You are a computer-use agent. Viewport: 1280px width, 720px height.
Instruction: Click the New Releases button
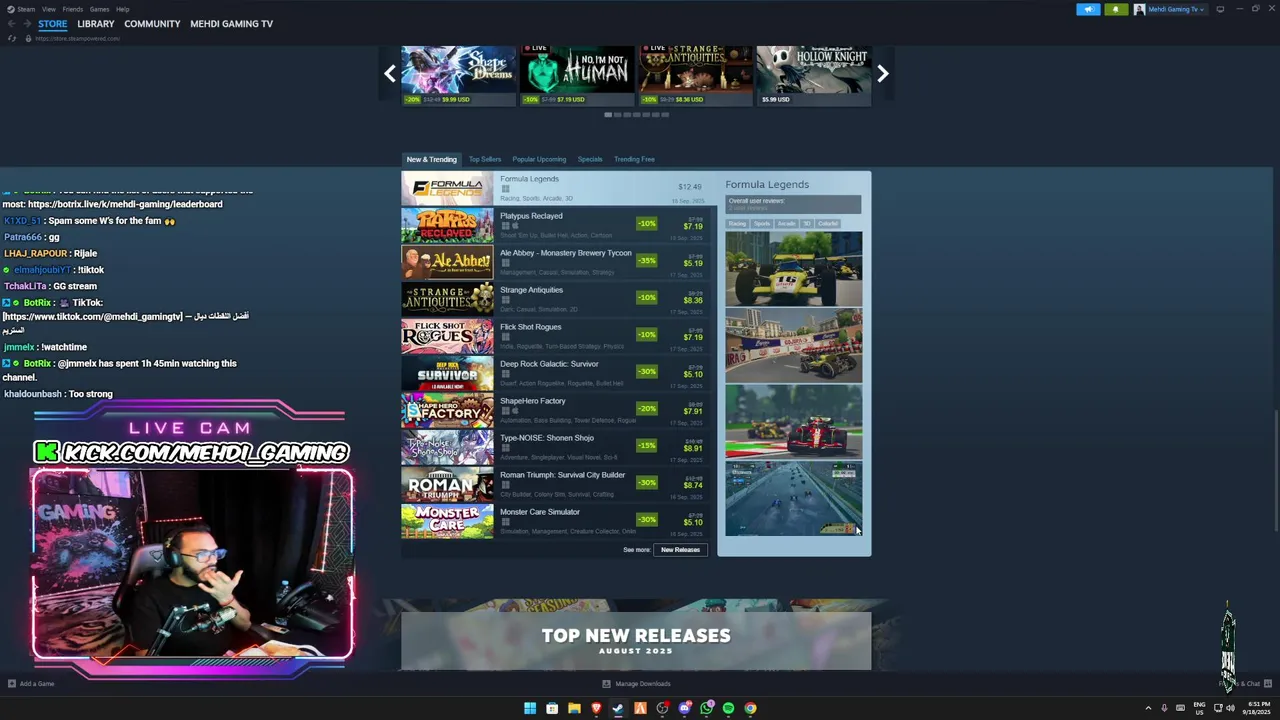pyautogui.click(x=680, y=550)
